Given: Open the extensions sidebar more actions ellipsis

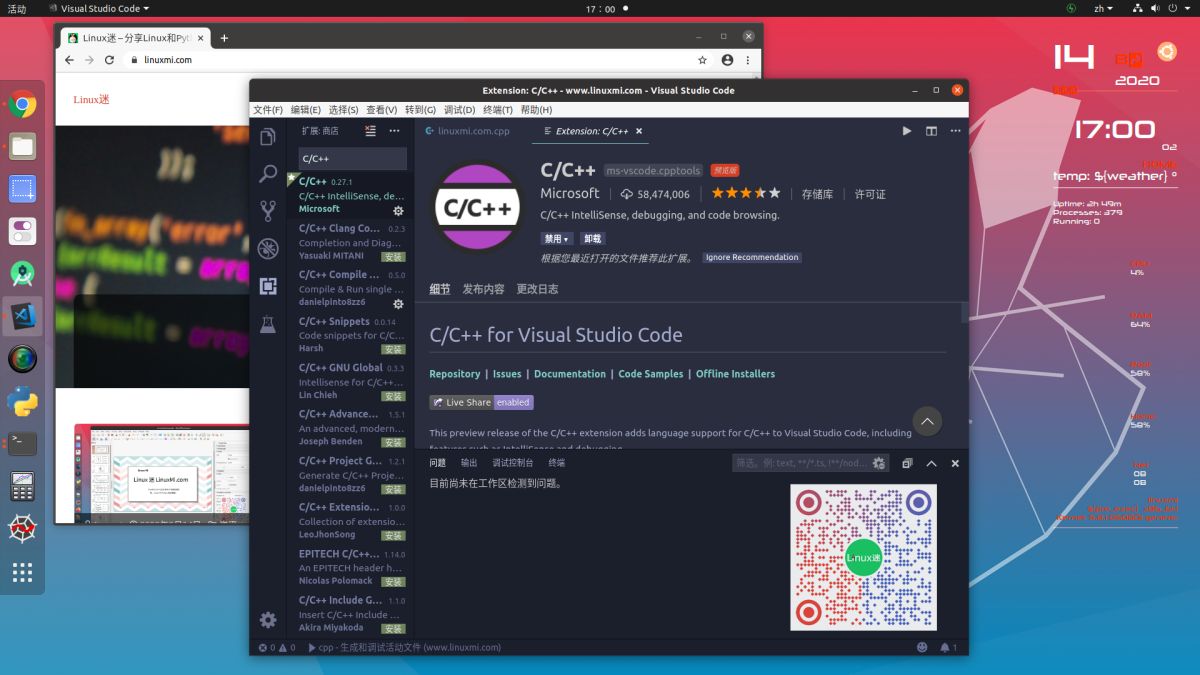Looking at the screenshot, I should [x=394, y=131].
